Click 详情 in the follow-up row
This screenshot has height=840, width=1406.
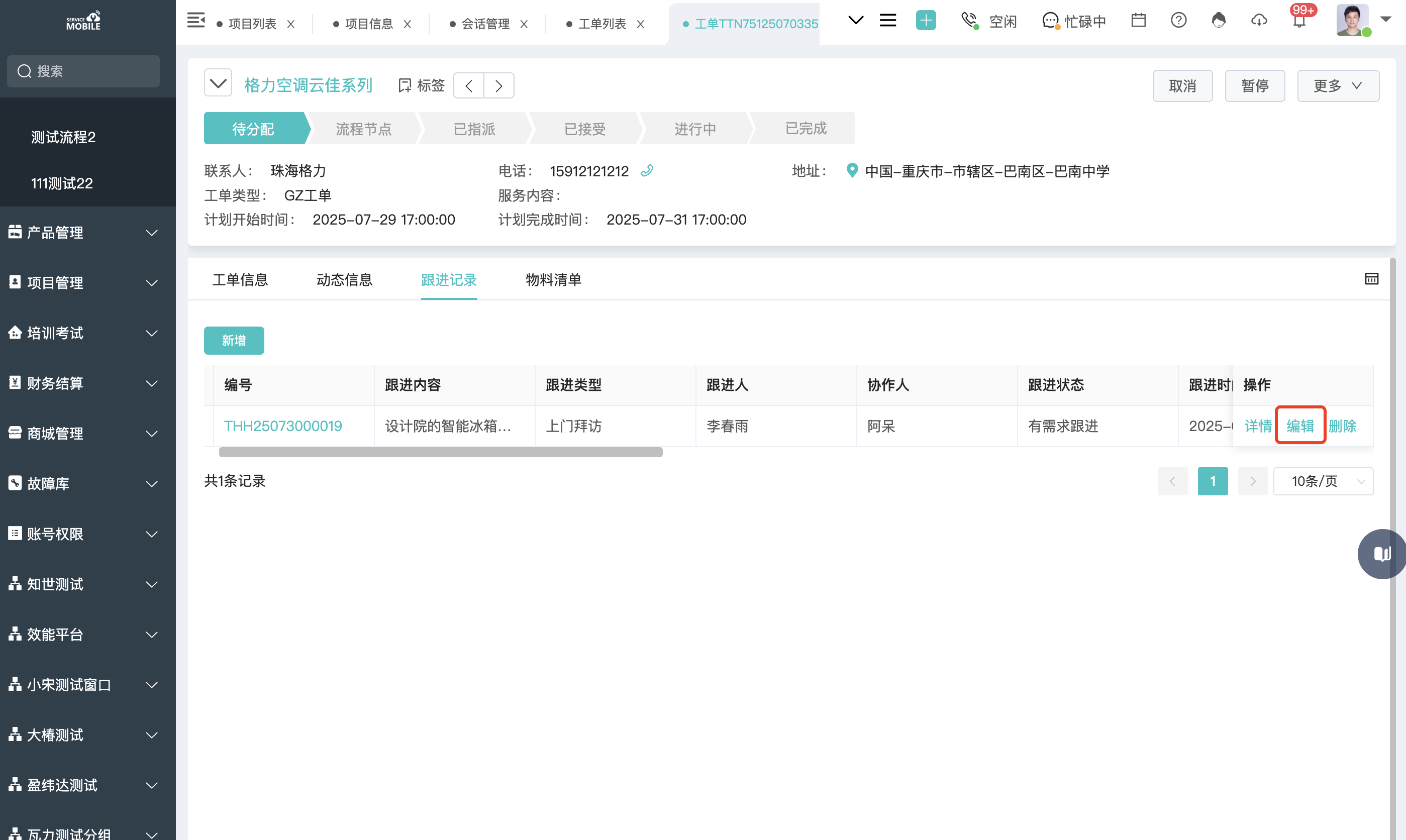tap(1258, 426)
